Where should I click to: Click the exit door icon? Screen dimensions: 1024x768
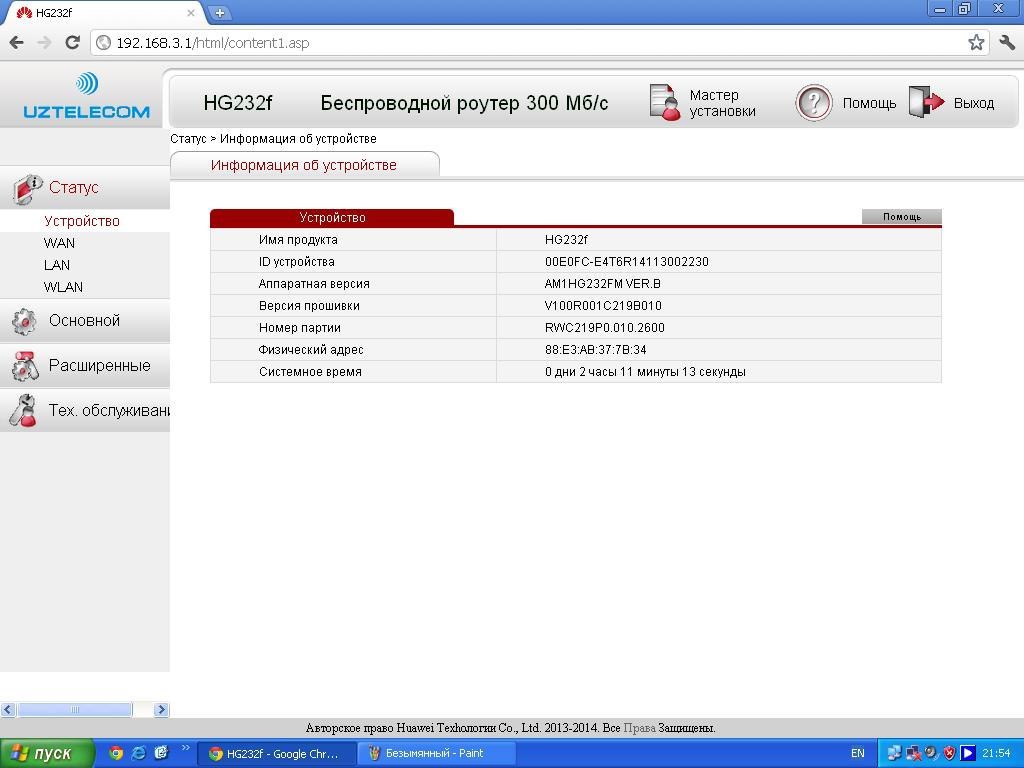click(926, 103)
